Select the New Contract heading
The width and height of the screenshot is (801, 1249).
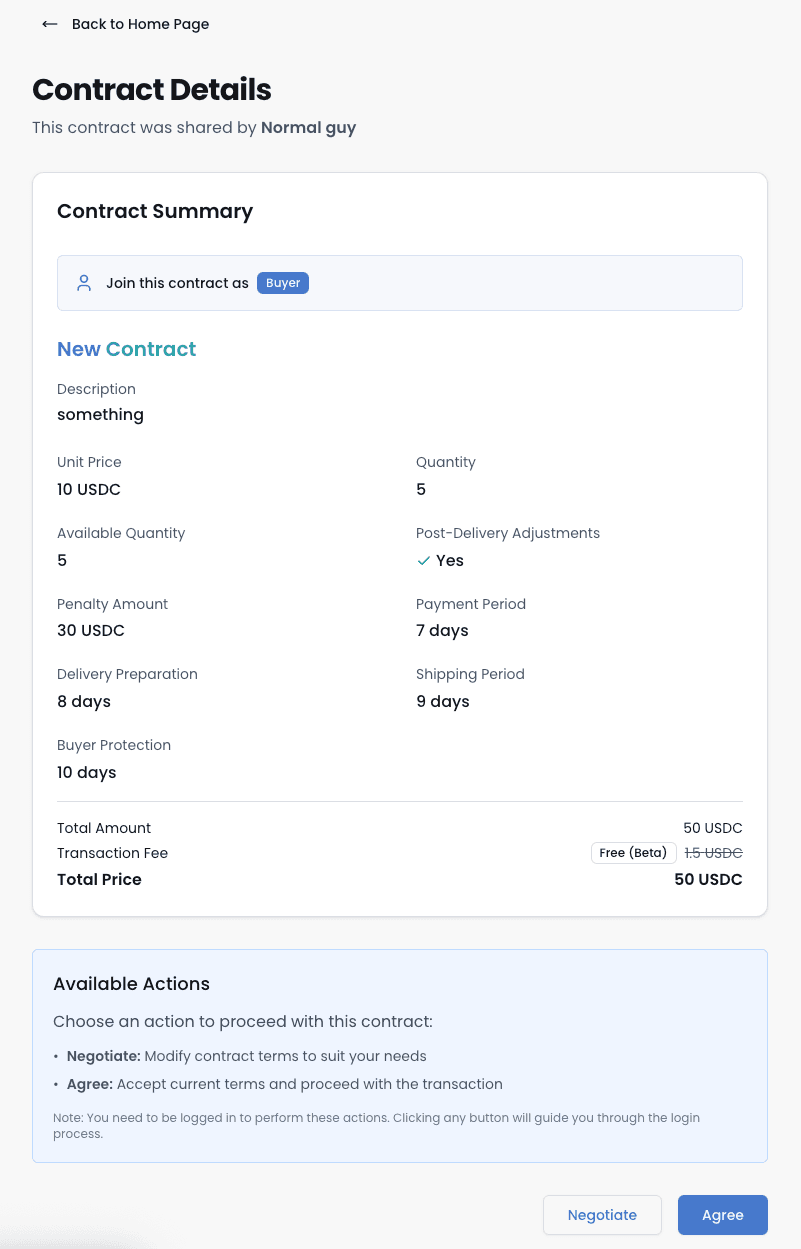pyautogui.click(x=126, y=349)
